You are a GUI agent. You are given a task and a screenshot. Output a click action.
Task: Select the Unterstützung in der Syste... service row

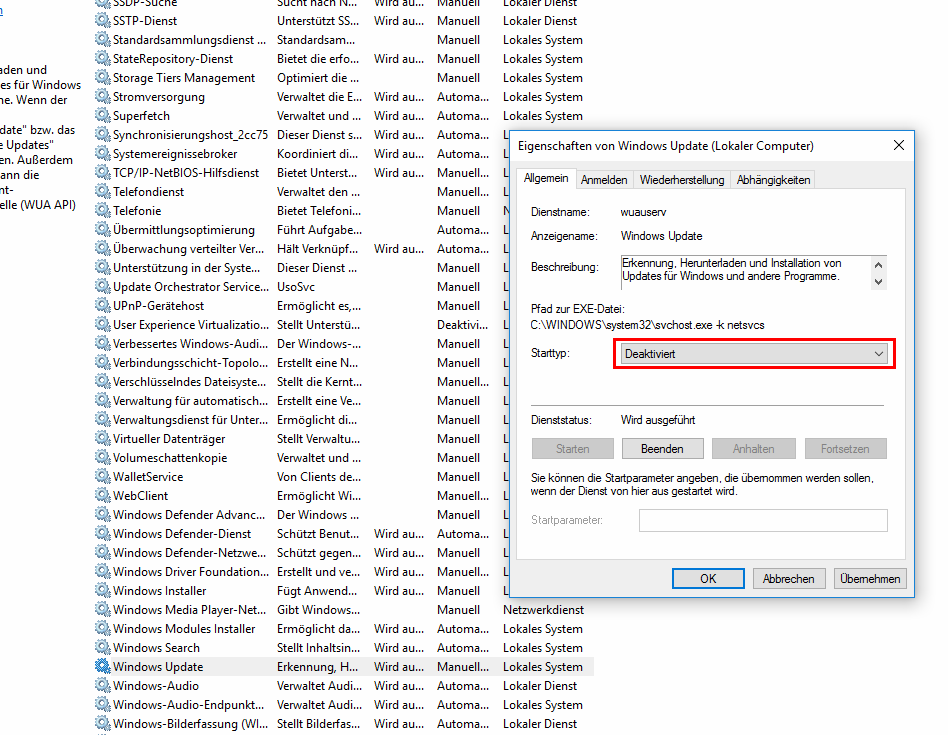[x=301, y=268]
